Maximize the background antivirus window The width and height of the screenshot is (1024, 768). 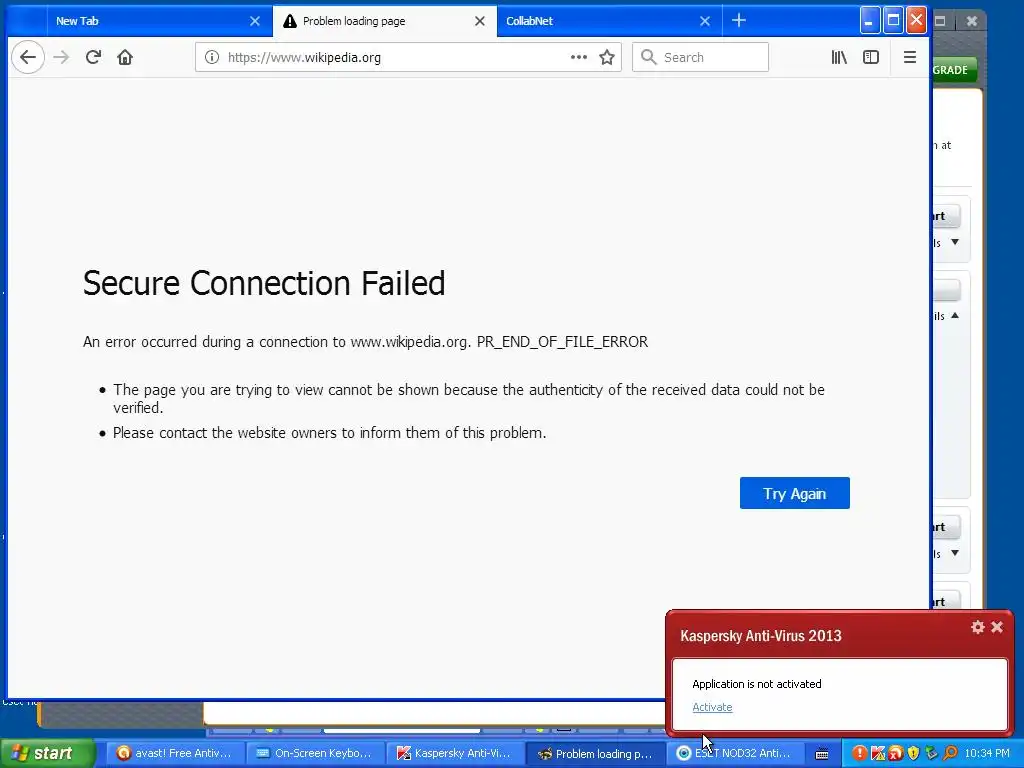(940, 21)
